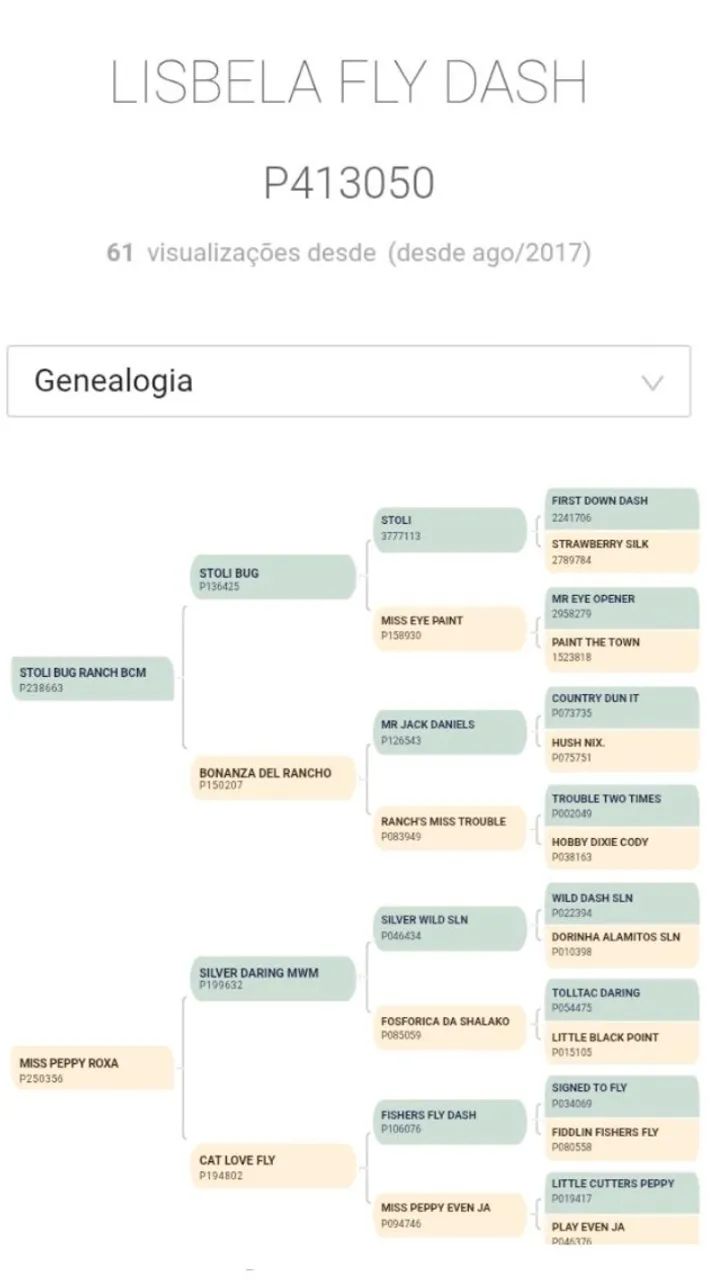Screen dimensions: 720x1280
Task: Click MISS EYE PAINT entry
Action: pos(449,629)
